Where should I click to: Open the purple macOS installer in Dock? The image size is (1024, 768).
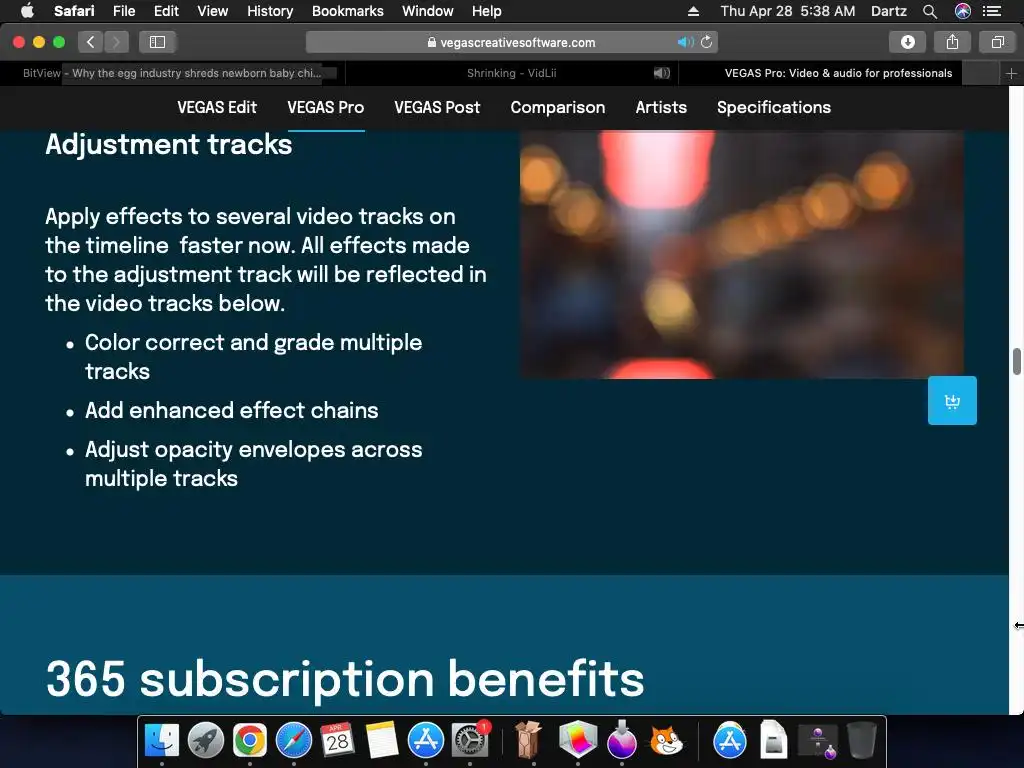pyautogui.click(x=622, y=739)
